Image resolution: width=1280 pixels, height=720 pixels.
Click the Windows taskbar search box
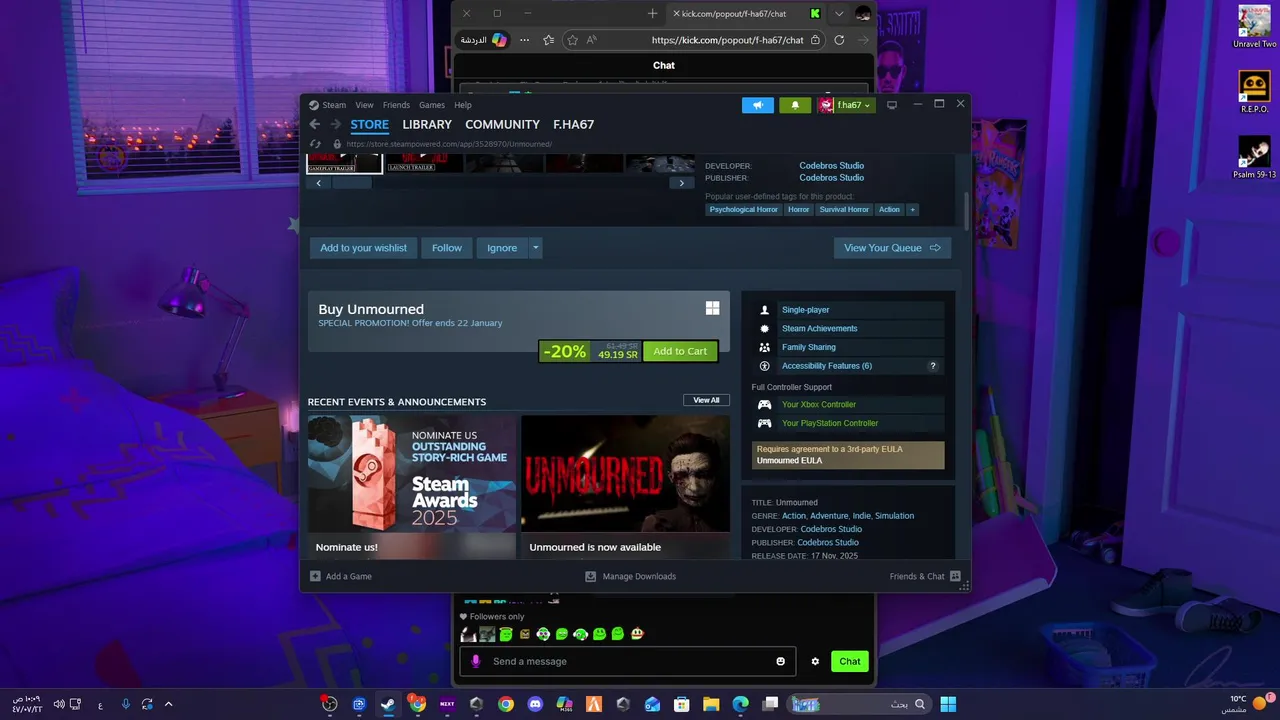(x=860, y=704)
